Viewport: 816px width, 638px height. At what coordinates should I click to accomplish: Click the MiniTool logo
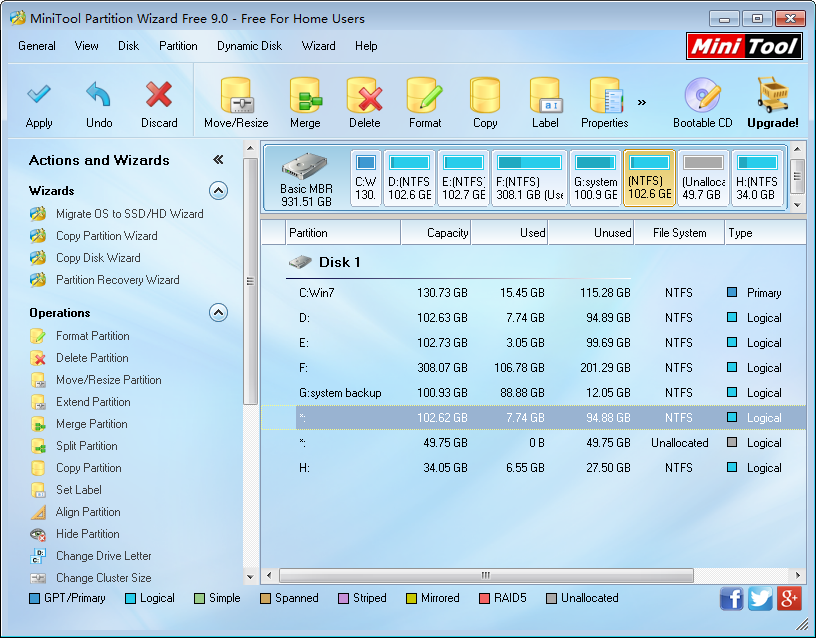pyautogui.click(x=744, y=46)
